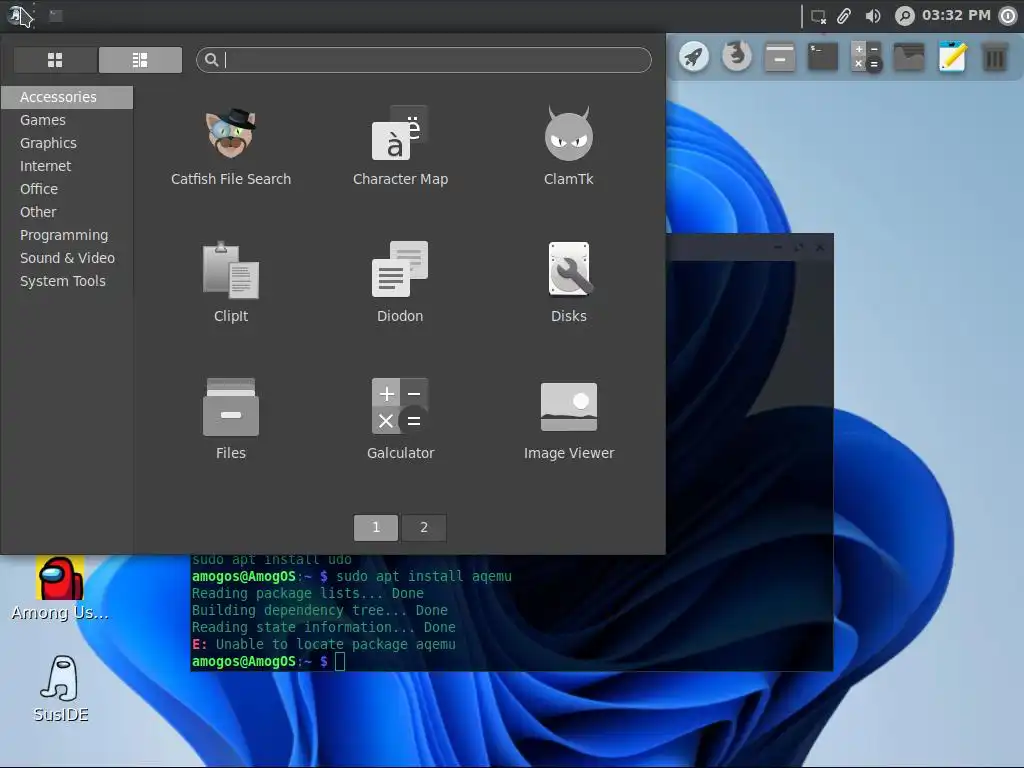Open the Among Us desktop shortcut
Image resolution: width=1024 pixels, height=768 pixels.
[x=60, y=588]
